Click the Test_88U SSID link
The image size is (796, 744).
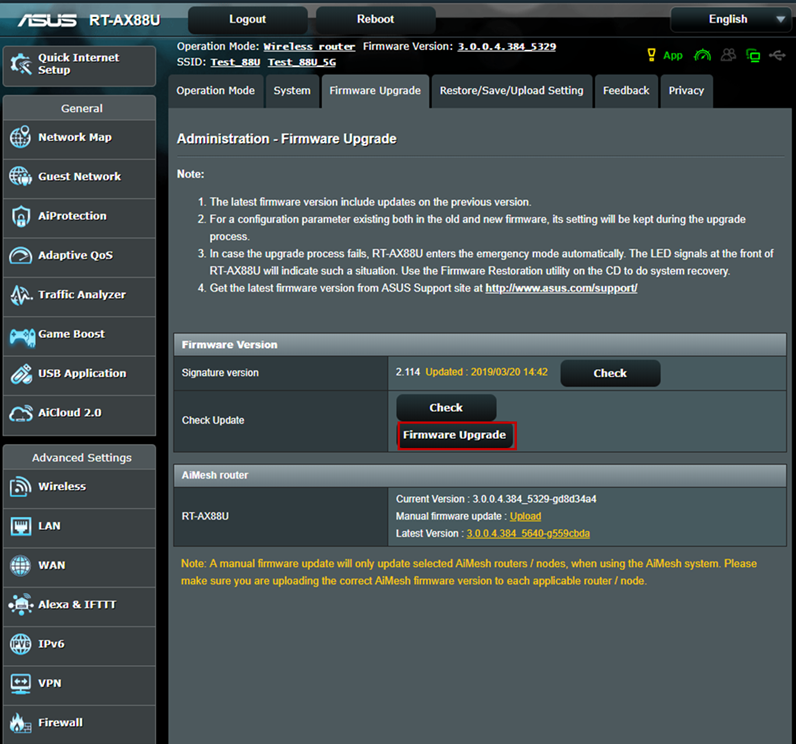[236, 62]
